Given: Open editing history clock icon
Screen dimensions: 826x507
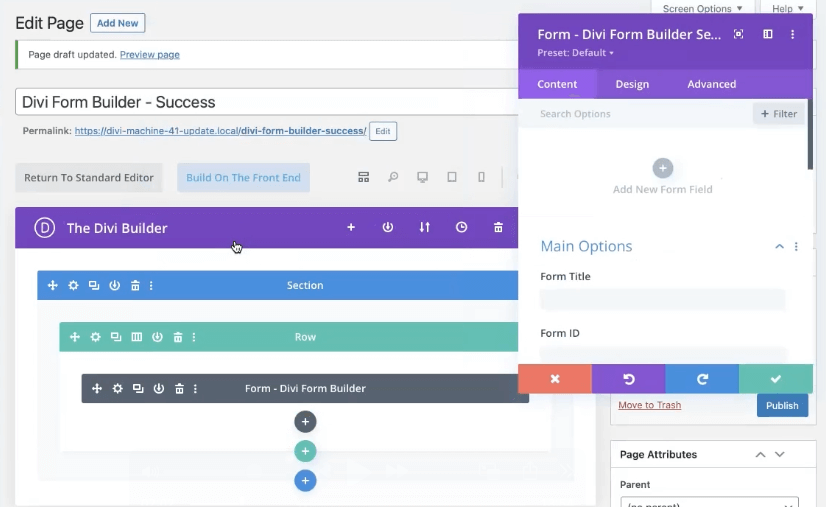Looking at the screenshot, I should pos(461,227).
